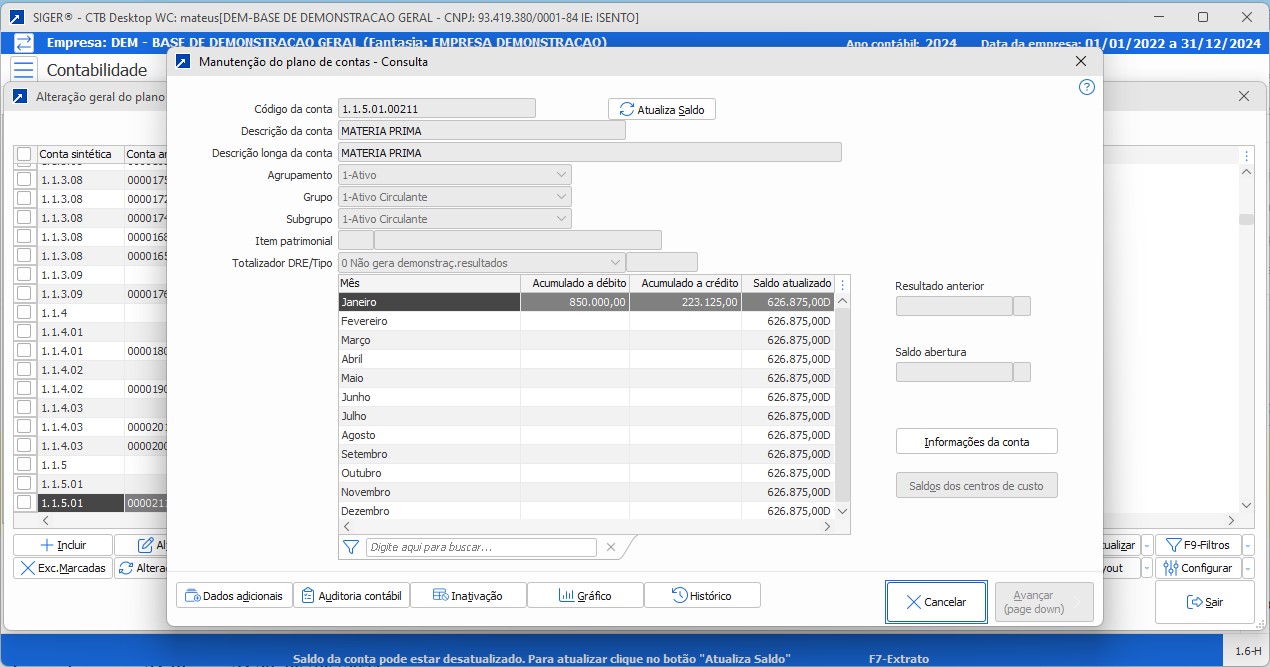The image size is (1270, 667).
Task: Select the Fevereiro row in month table
Action: click(428, 321)
